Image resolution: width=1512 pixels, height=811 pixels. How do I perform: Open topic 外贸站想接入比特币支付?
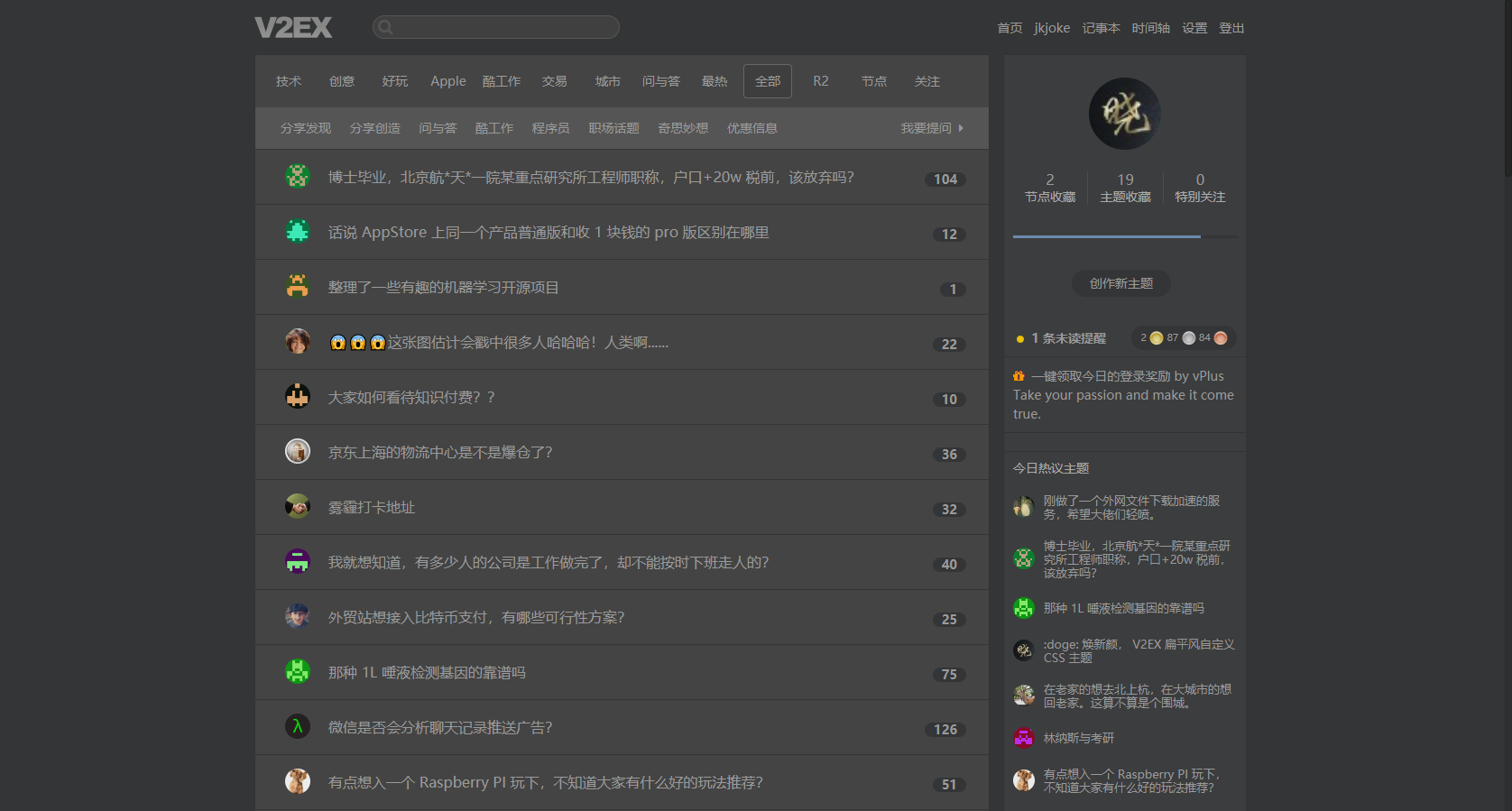476,617
